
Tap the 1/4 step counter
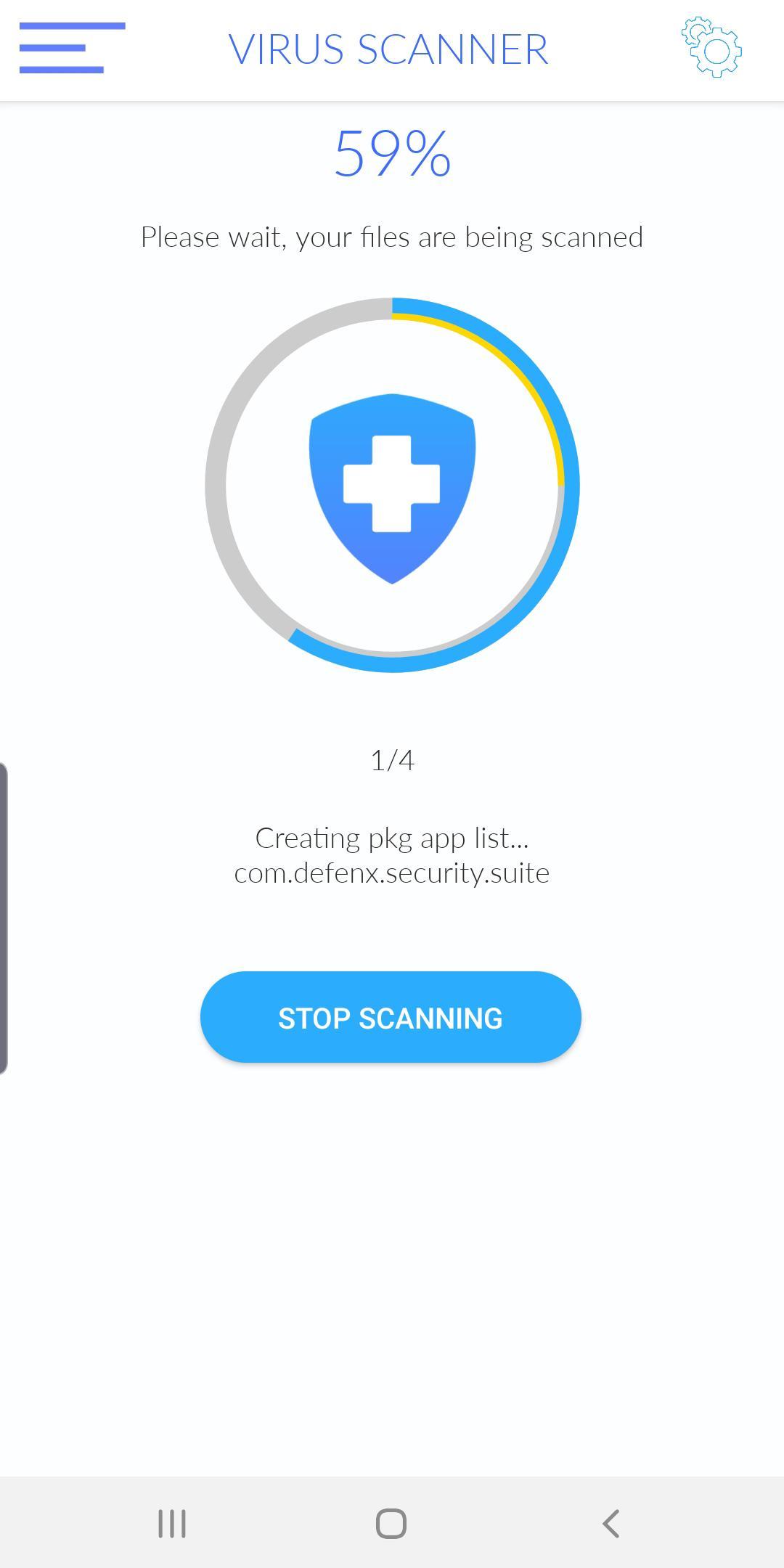(x=392, y=760)
